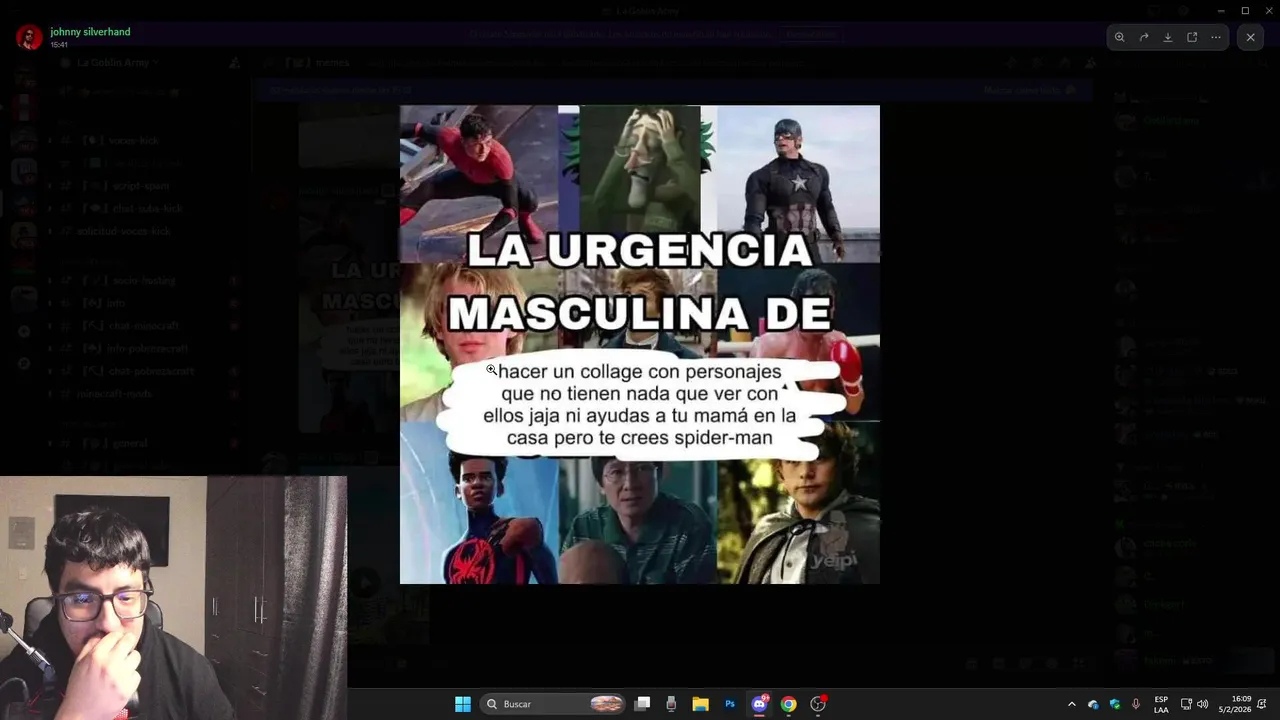Select the dimmed socio-hosting channel

(x=145, y=281)
